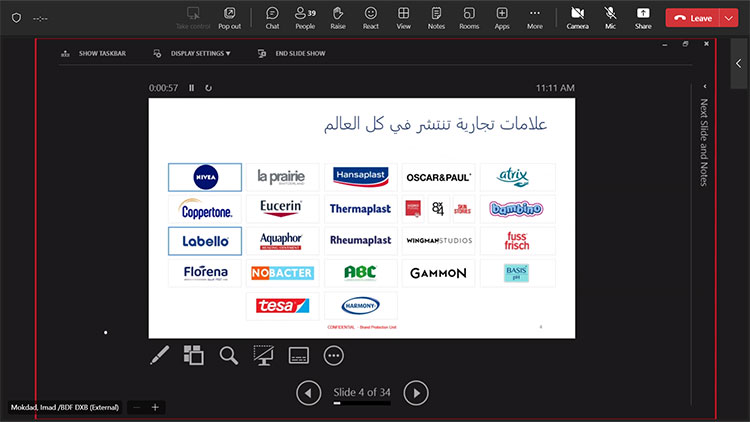Select the pen and laser pointer tool
Screen dimensions: 750x422
point(159,355)
